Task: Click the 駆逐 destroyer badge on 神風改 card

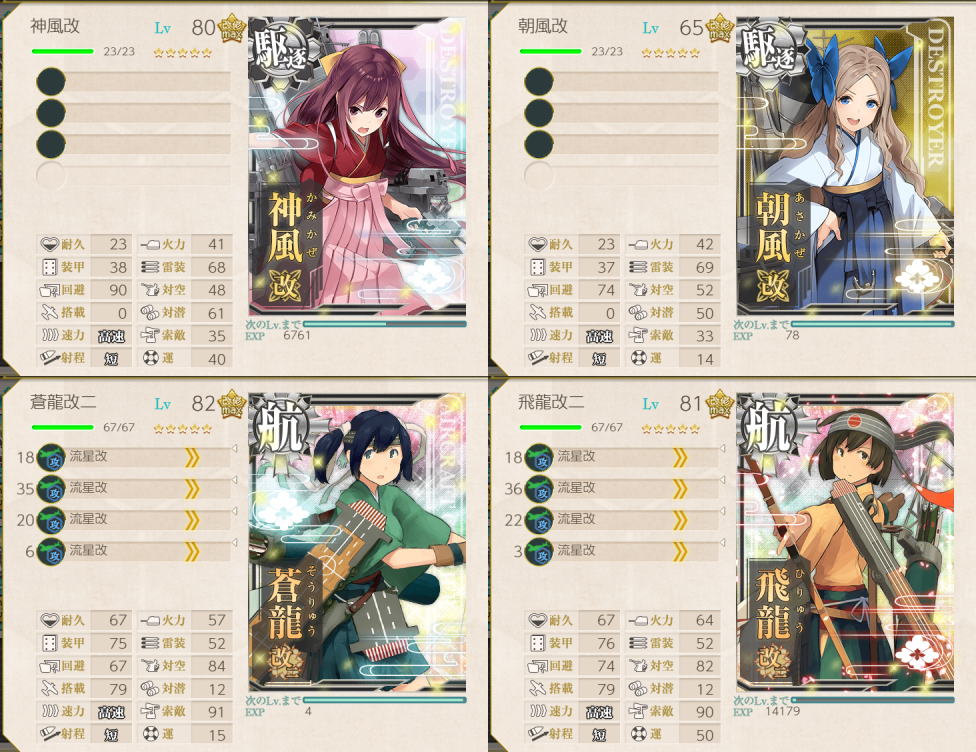Action: (x=279, y=50)
